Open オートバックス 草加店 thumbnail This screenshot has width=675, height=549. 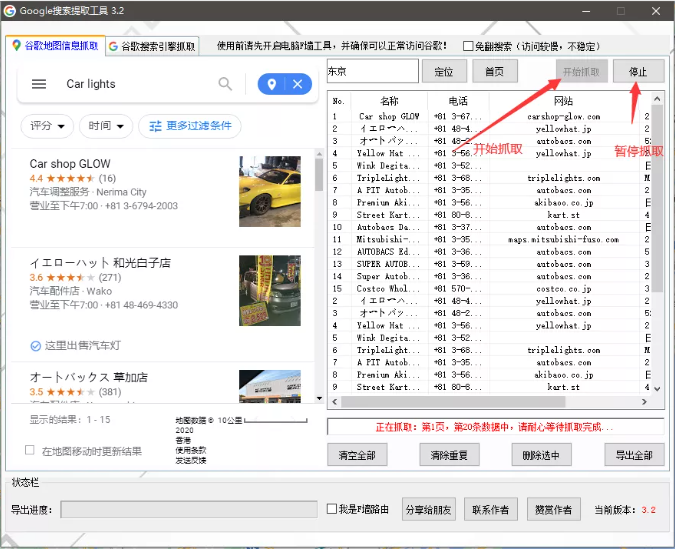270,386
